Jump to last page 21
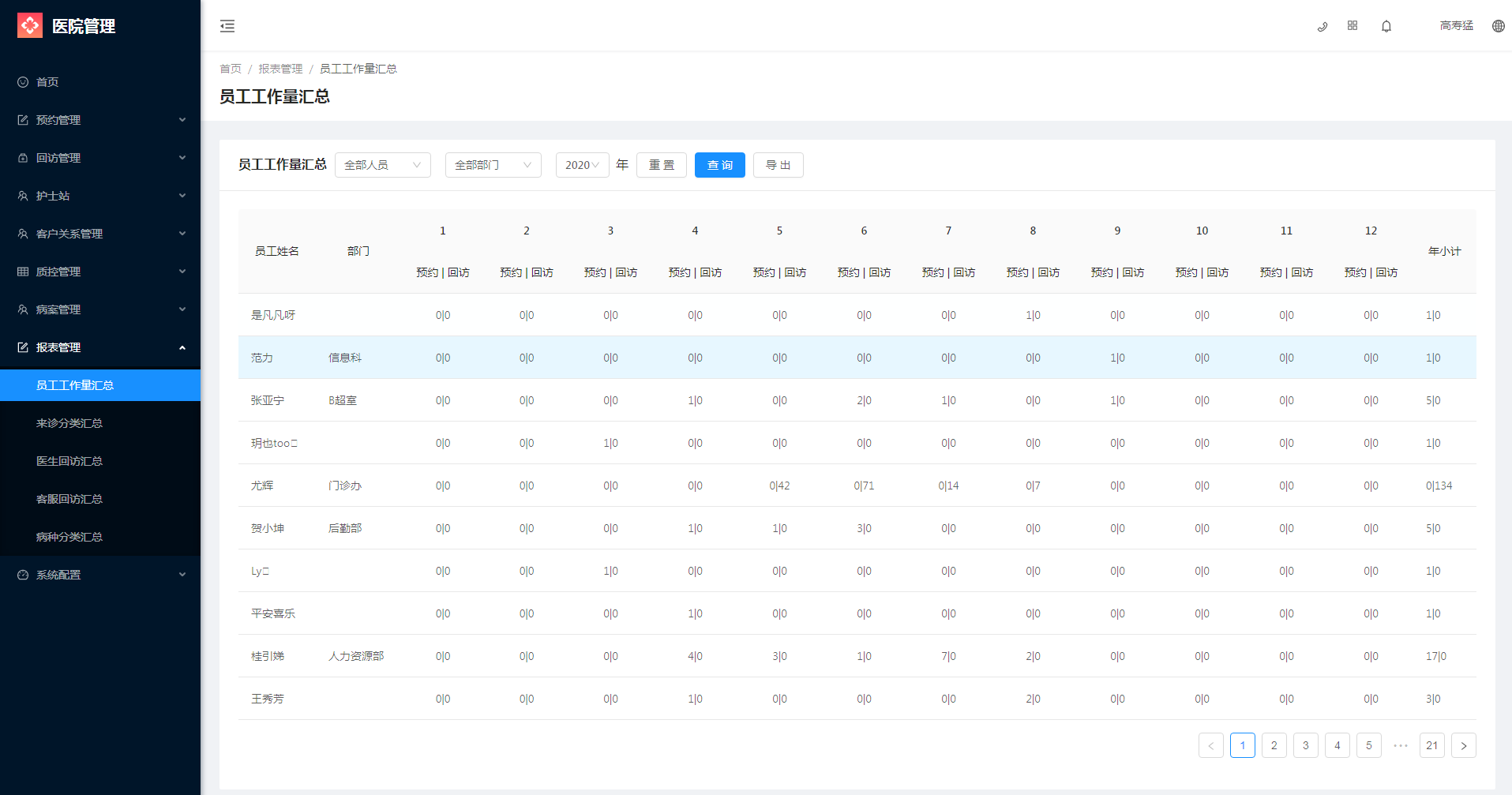This screenshot has width=1512, height=795. click(1432, 745)
